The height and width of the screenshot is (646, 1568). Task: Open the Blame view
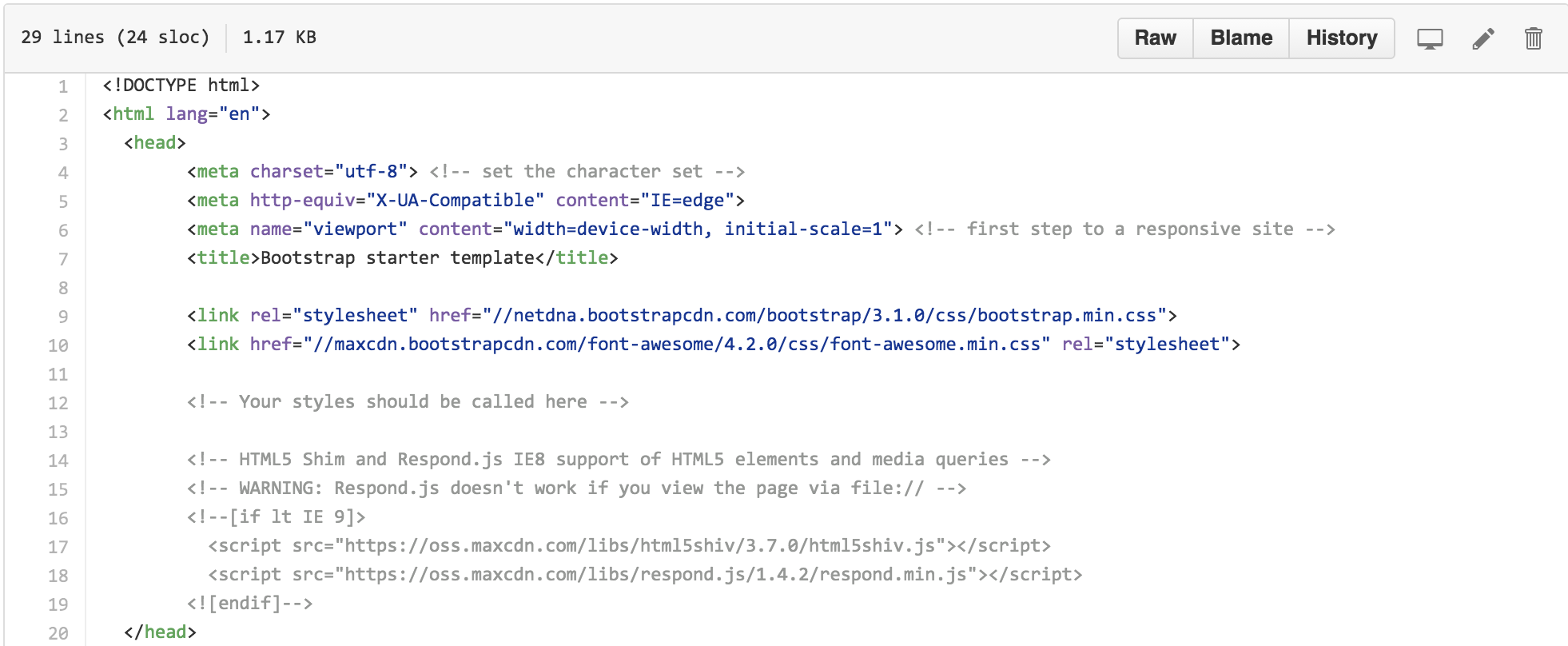(x=1241, y=38)
